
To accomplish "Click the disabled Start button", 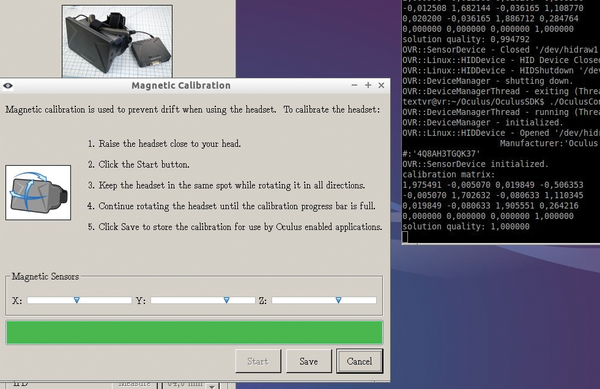I will 258,361.
